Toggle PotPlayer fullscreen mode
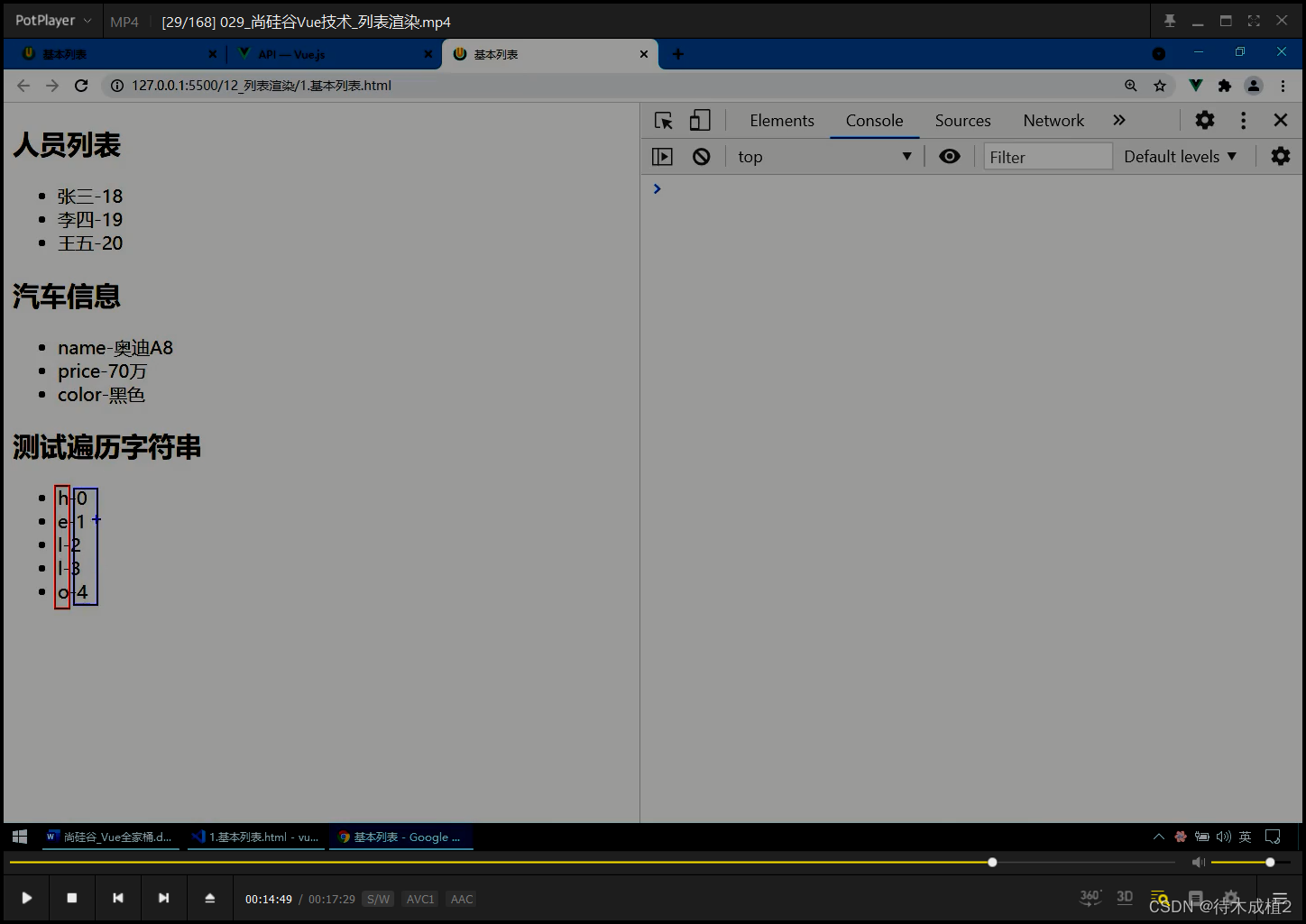The image size is (1306, 924). tap(1254, 21)
